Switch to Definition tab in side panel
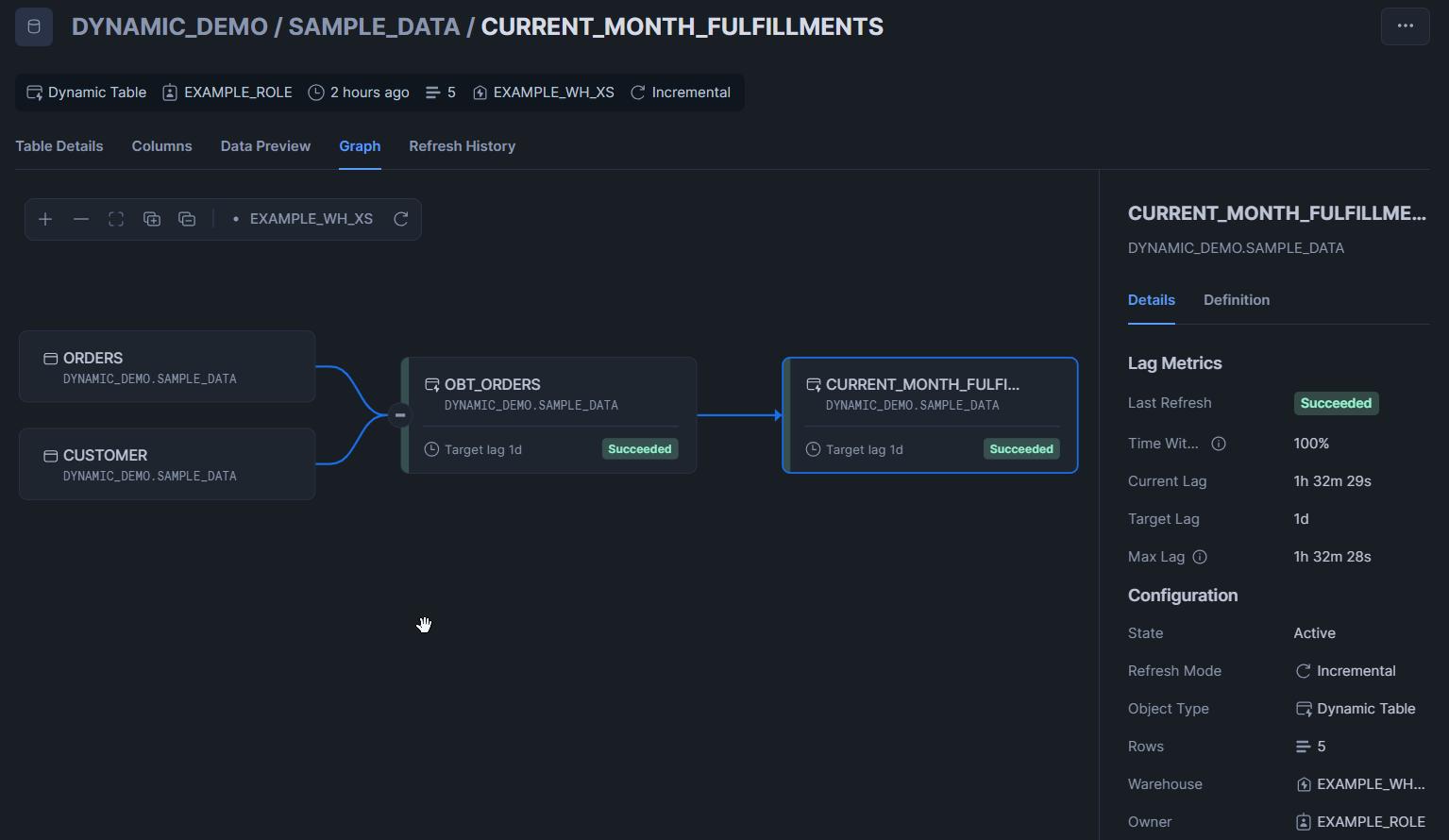Image resolution: width=1449 pixels, height=840 pixels. 1237,300
